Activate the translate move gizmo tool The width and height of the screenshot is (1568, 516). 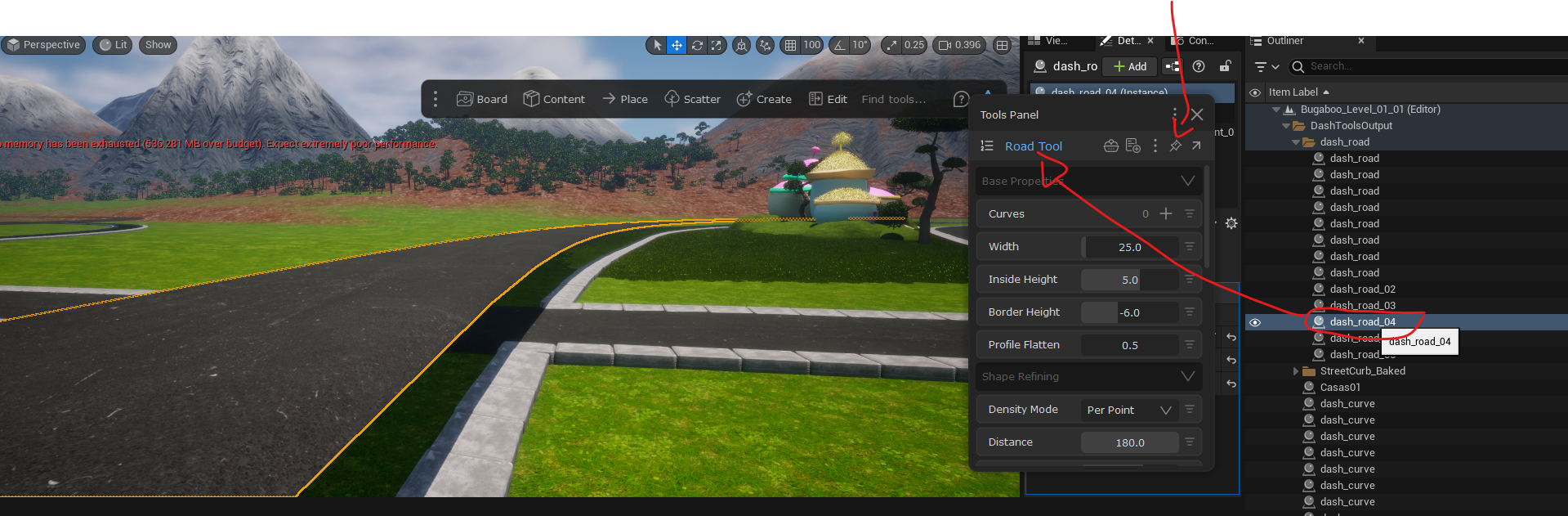[677, 45]
